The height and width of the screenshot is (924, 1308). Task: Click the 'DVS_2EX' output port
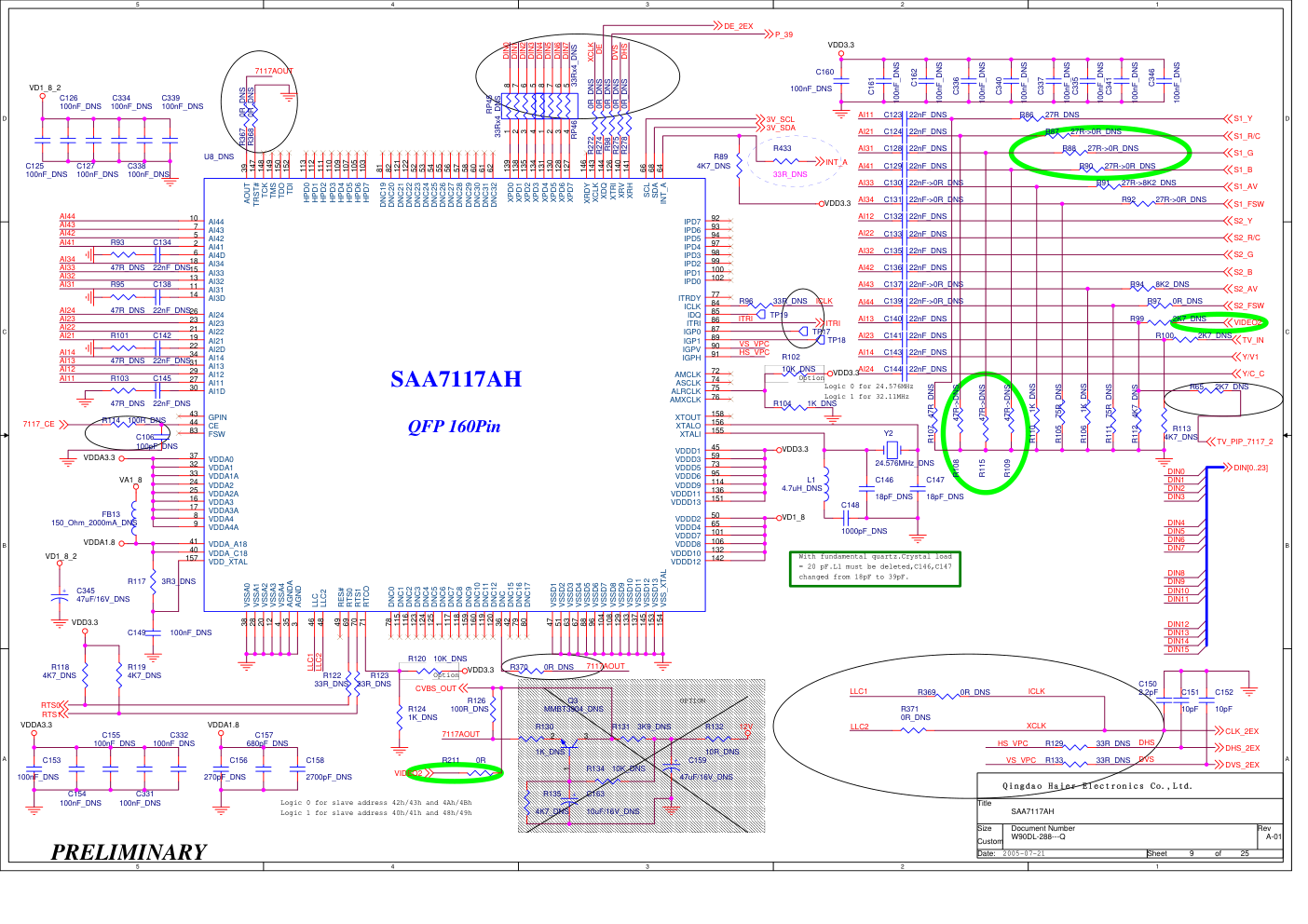(1242, 765)
